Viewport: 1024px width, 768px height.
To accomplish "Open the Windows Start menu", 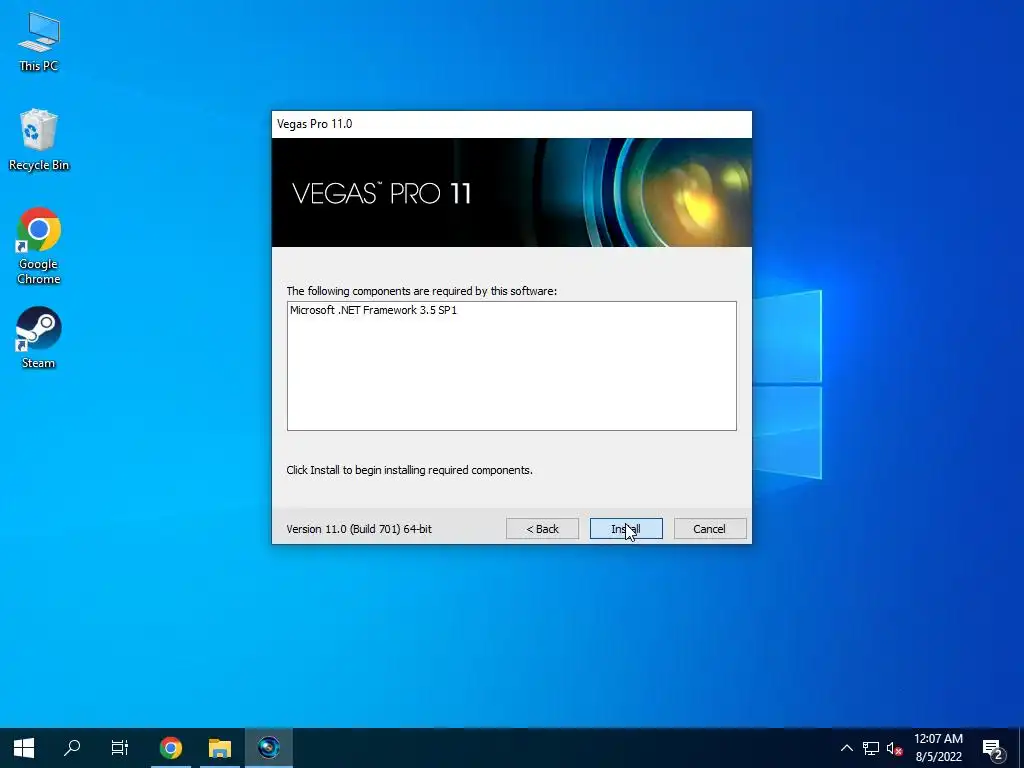I will (24, 748).
